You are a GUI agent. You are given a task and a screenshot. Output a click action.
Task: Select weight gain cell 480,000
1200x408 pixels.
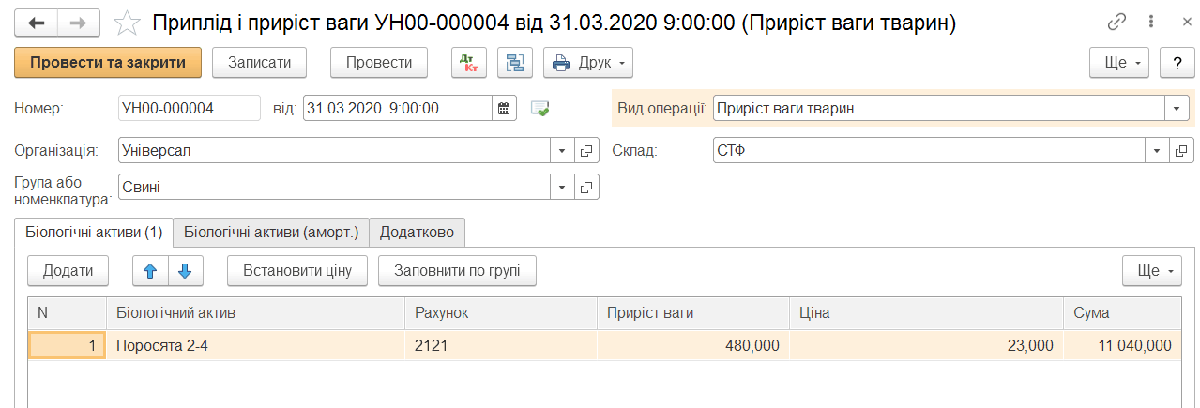(x=693, y=345)
